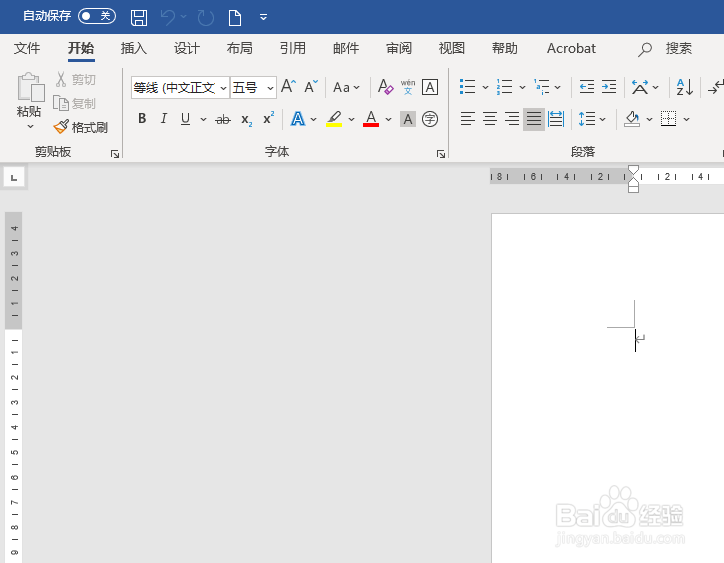This screenshot has height=563, width=724.
Task: Apply bullet list icon
Action: click(467, 86)
